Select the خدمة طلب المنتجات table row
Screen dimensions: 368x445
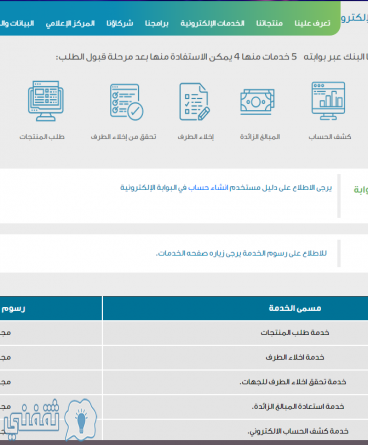[184, 333]
